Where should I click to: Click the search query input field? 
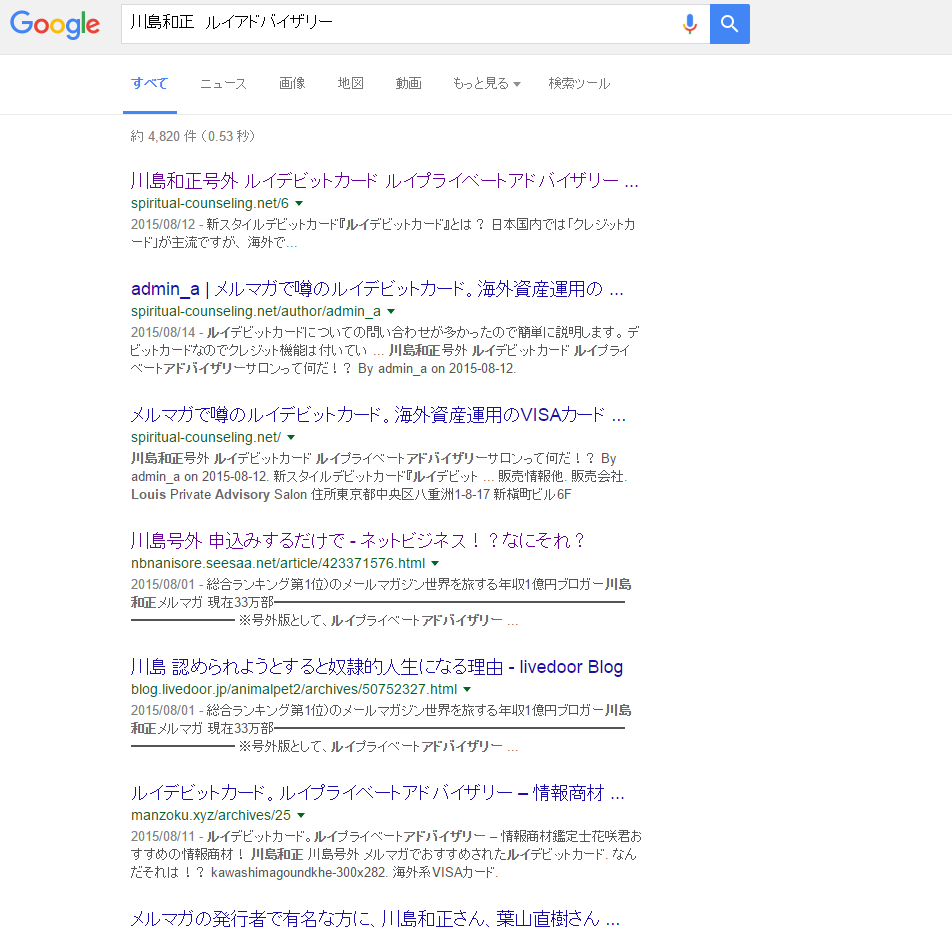[x=400, y=24]
